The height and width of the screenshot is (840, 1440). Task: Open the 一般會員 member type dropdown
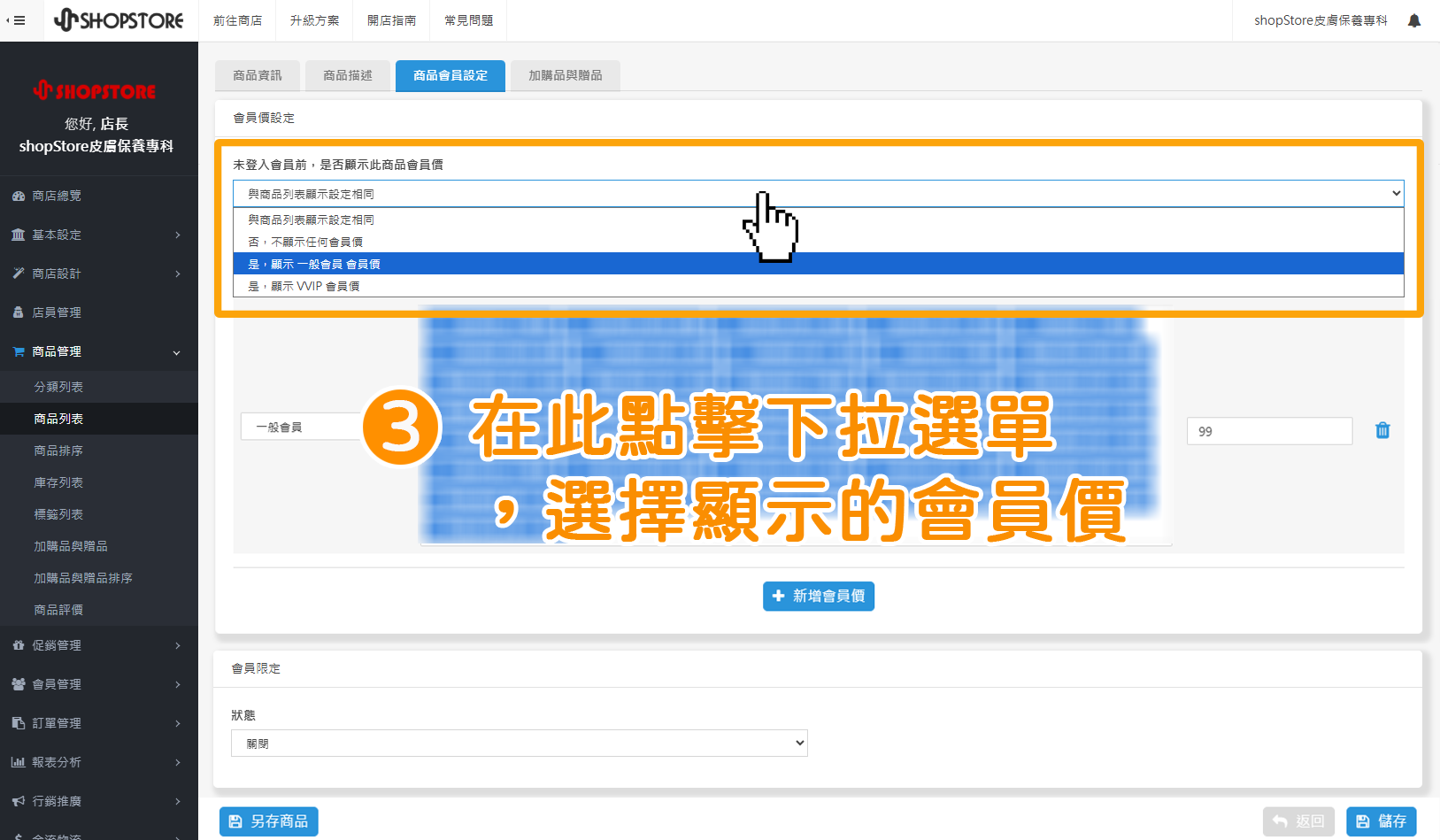pos(301,426)
